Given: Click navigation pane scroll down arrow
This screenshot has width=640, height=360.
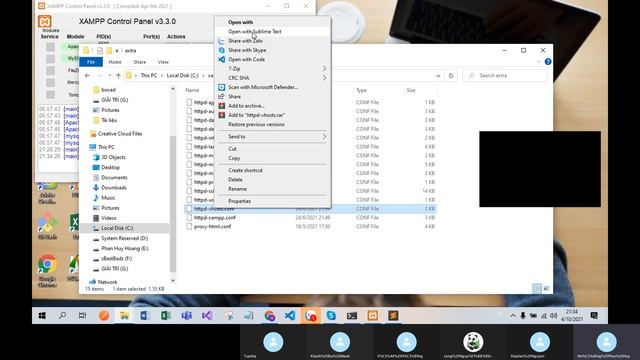Looking at the screenshot, I should [x=173, y=280].
